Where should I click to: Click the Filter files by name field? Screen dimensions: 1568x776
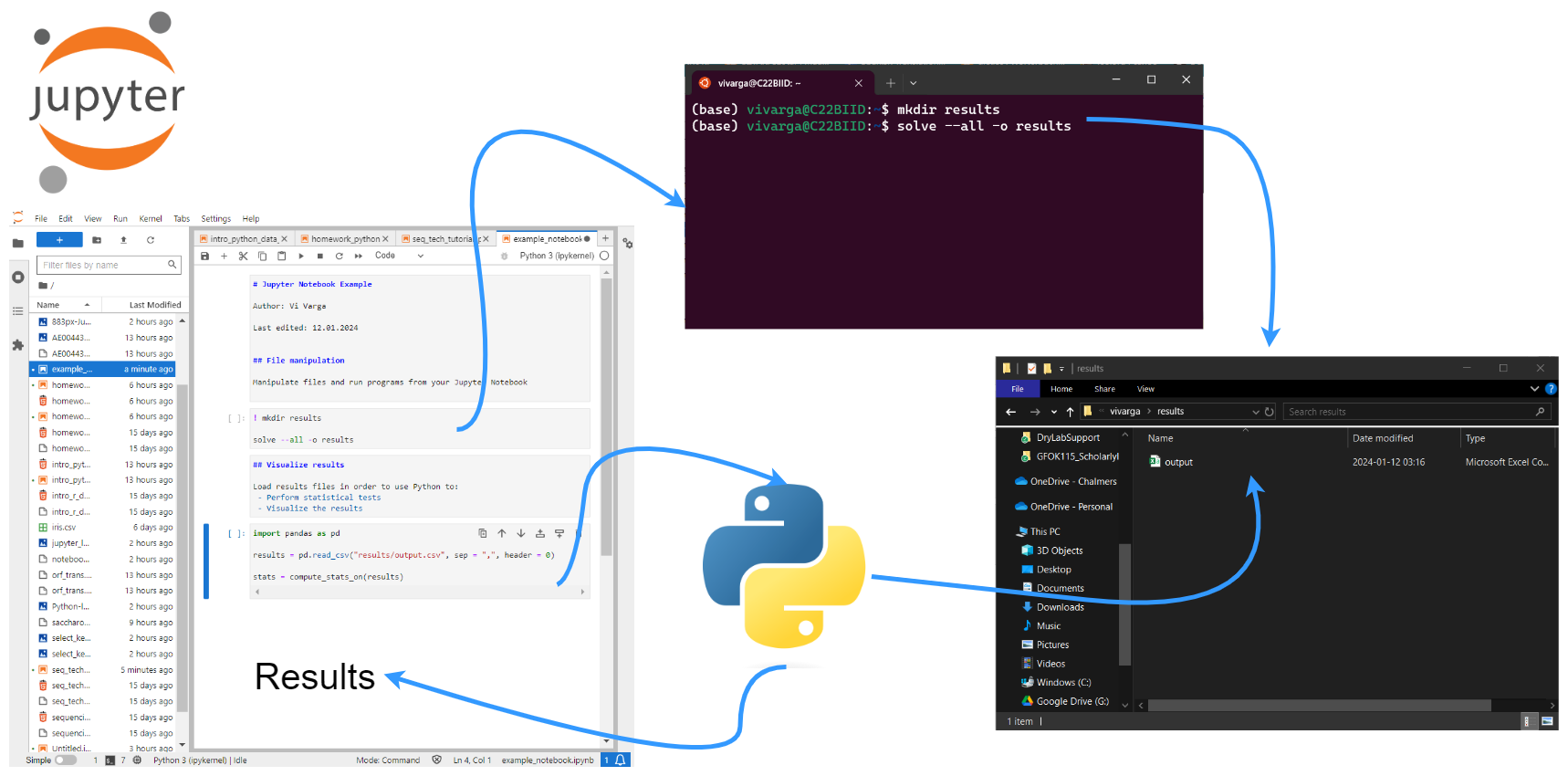click(x=103, y=265)
